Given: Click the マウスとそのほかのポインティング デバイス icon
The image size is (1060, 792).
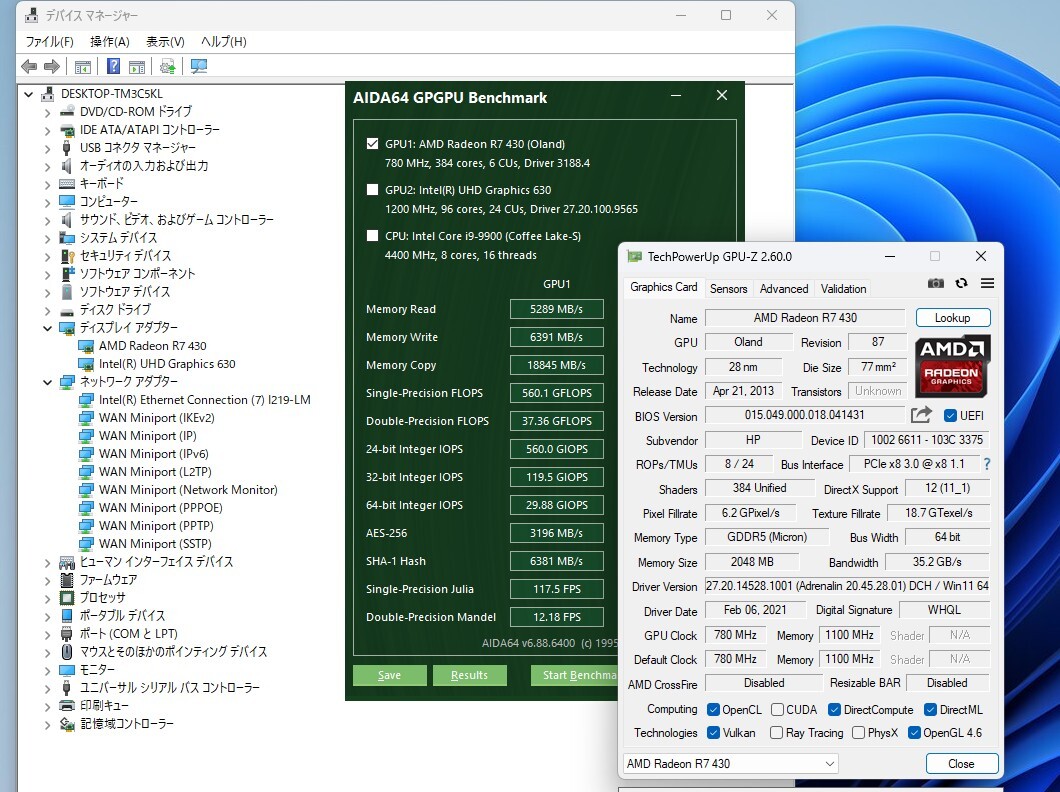Looking at the screenshot, I should [67, 652].
